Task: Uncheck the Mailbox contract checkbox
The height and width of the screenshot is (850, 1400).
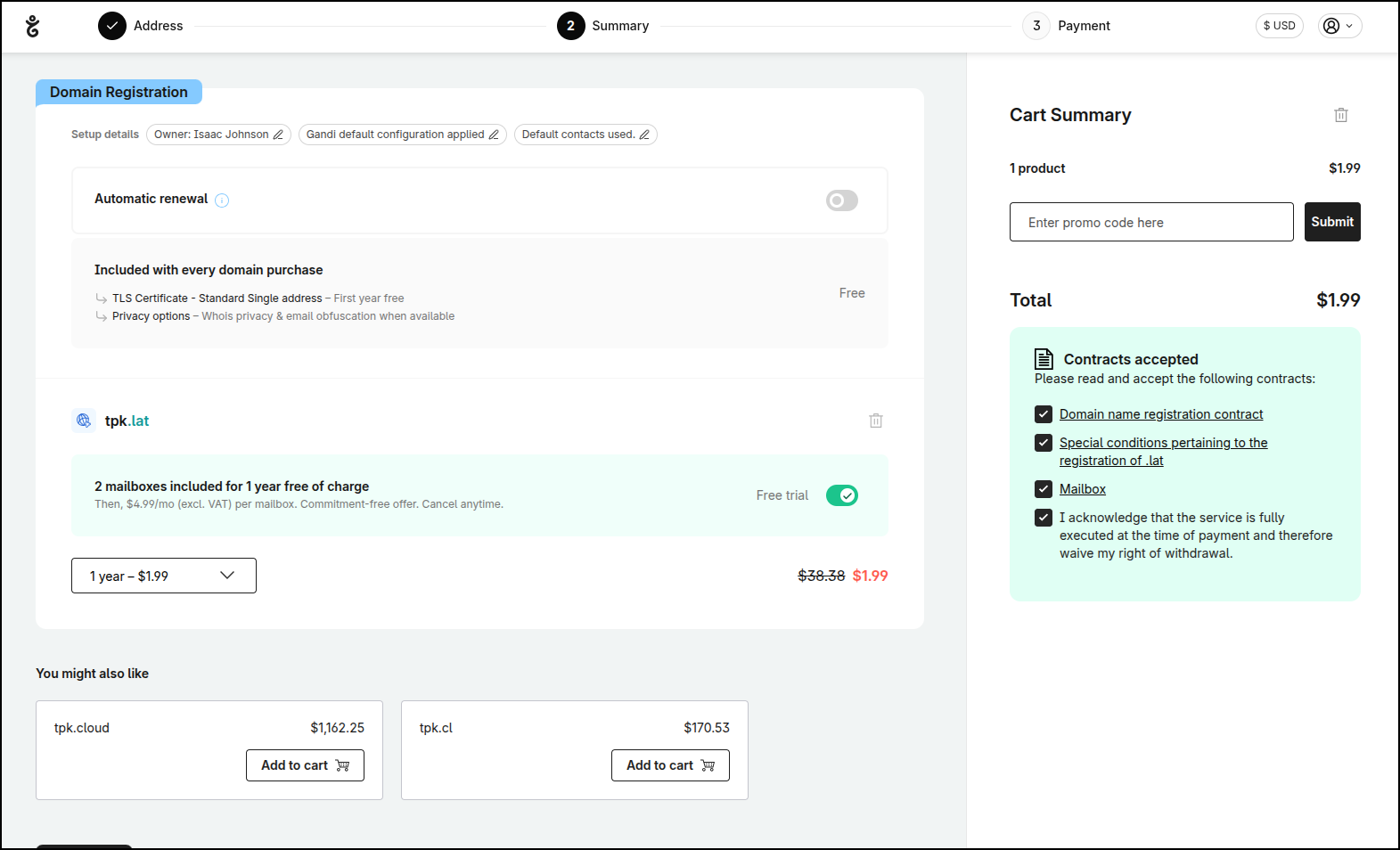Action: point(1043,489)
